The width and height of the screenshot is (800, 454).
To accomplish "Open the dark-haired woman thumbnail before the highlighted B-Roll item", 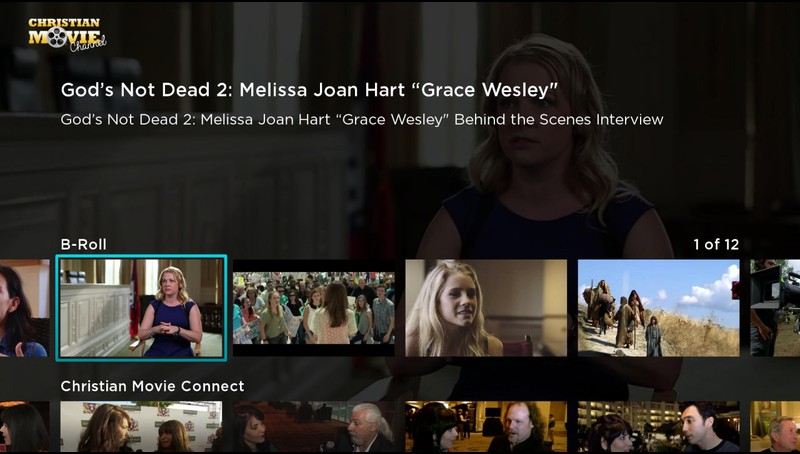I will pyautogui.click(x=24, y=308).
